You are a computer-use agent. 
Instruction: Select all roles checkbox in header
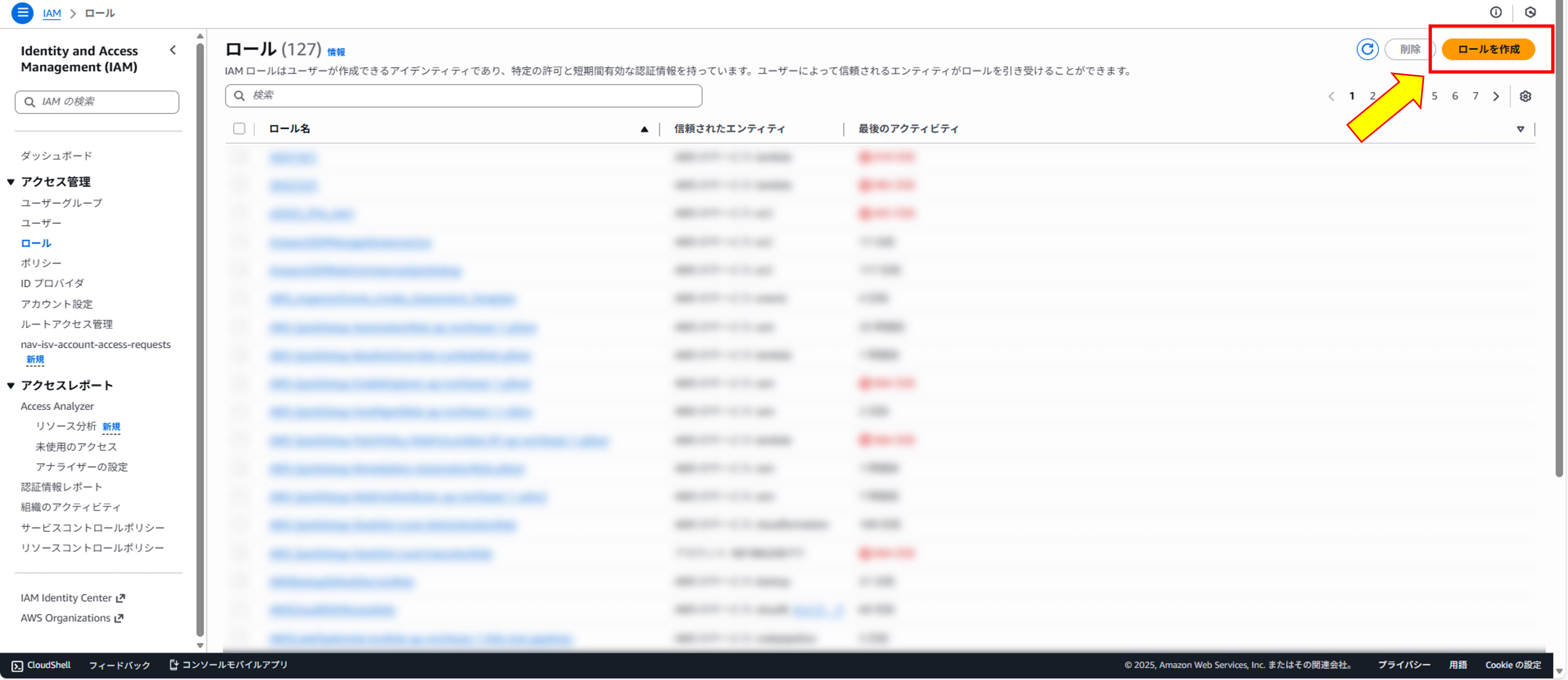coord(239,128)
